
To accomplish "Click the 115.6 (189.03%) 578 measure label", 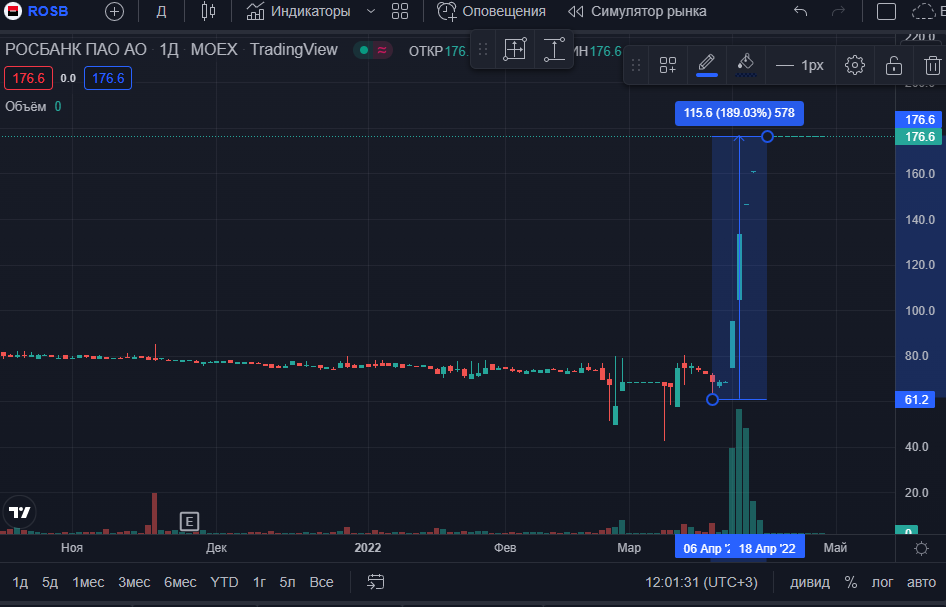I will point(739,113).
